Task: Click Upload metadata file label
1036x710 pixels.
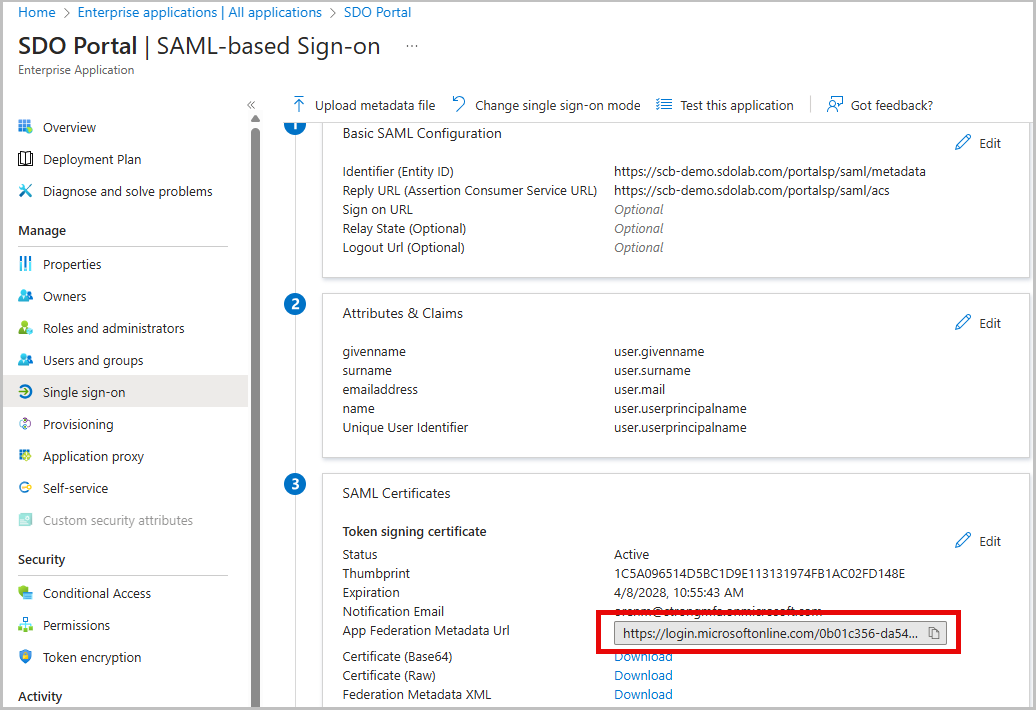Action: pos(375,105)
